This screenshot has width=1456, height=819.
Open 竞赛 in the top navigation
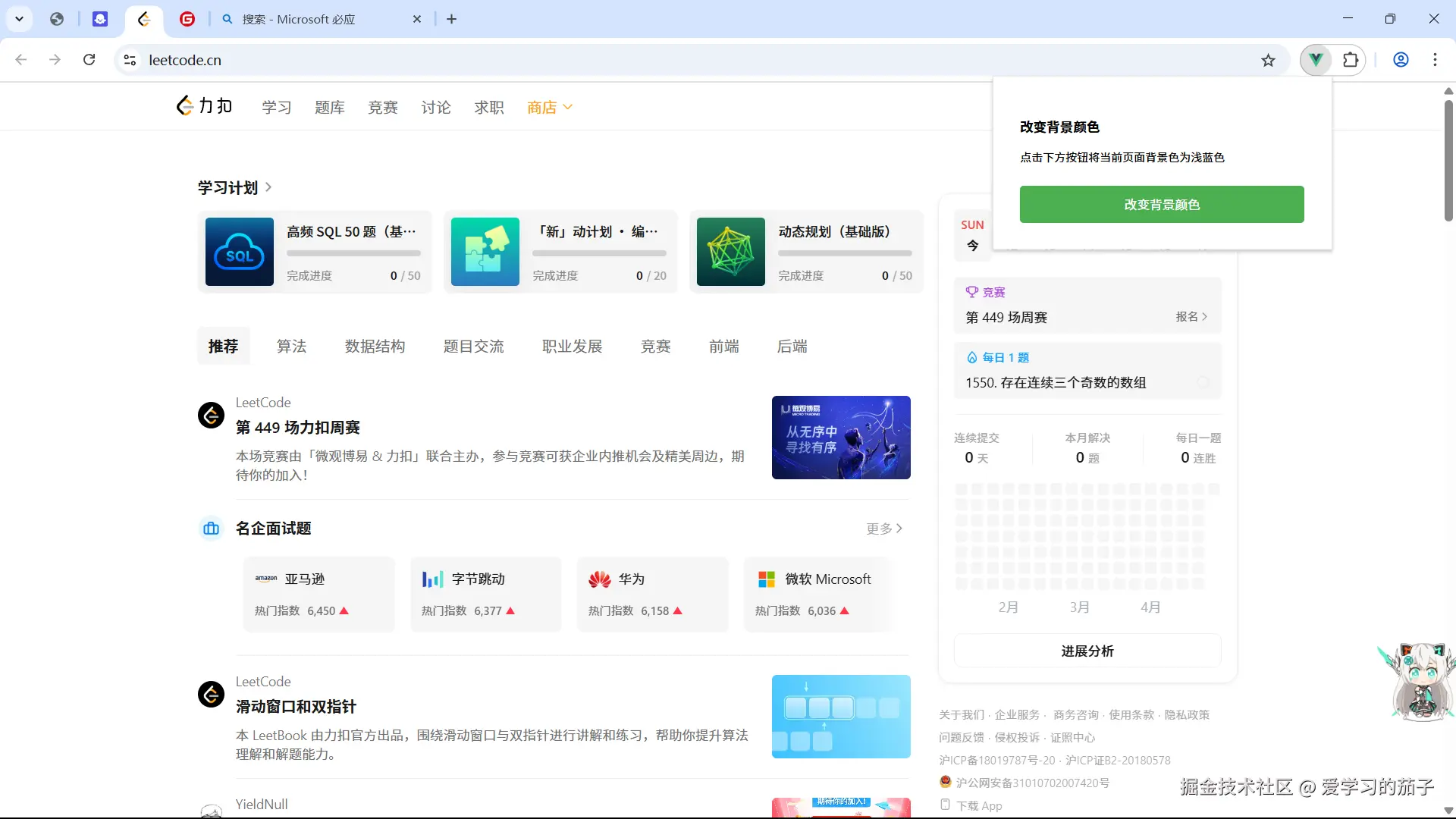[383, 108]
